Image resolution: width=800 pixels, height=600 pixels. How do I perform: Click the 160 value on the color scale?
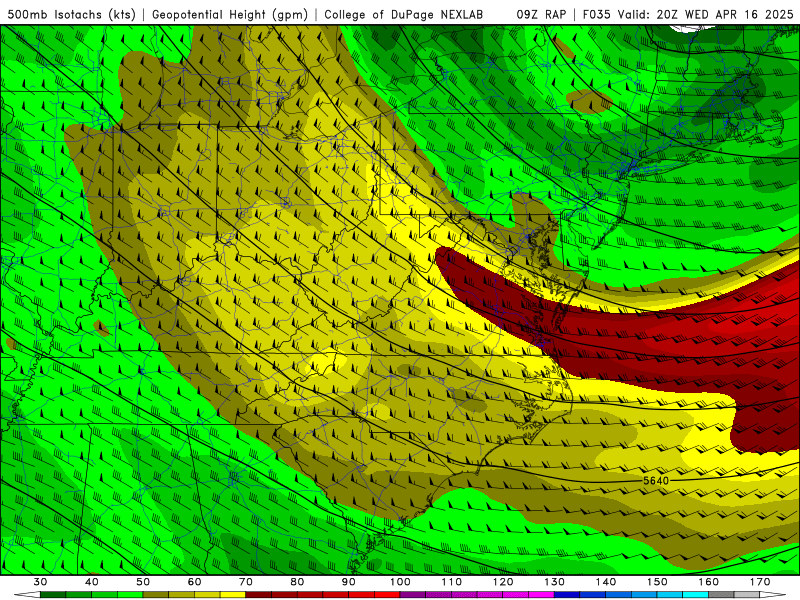709,582
